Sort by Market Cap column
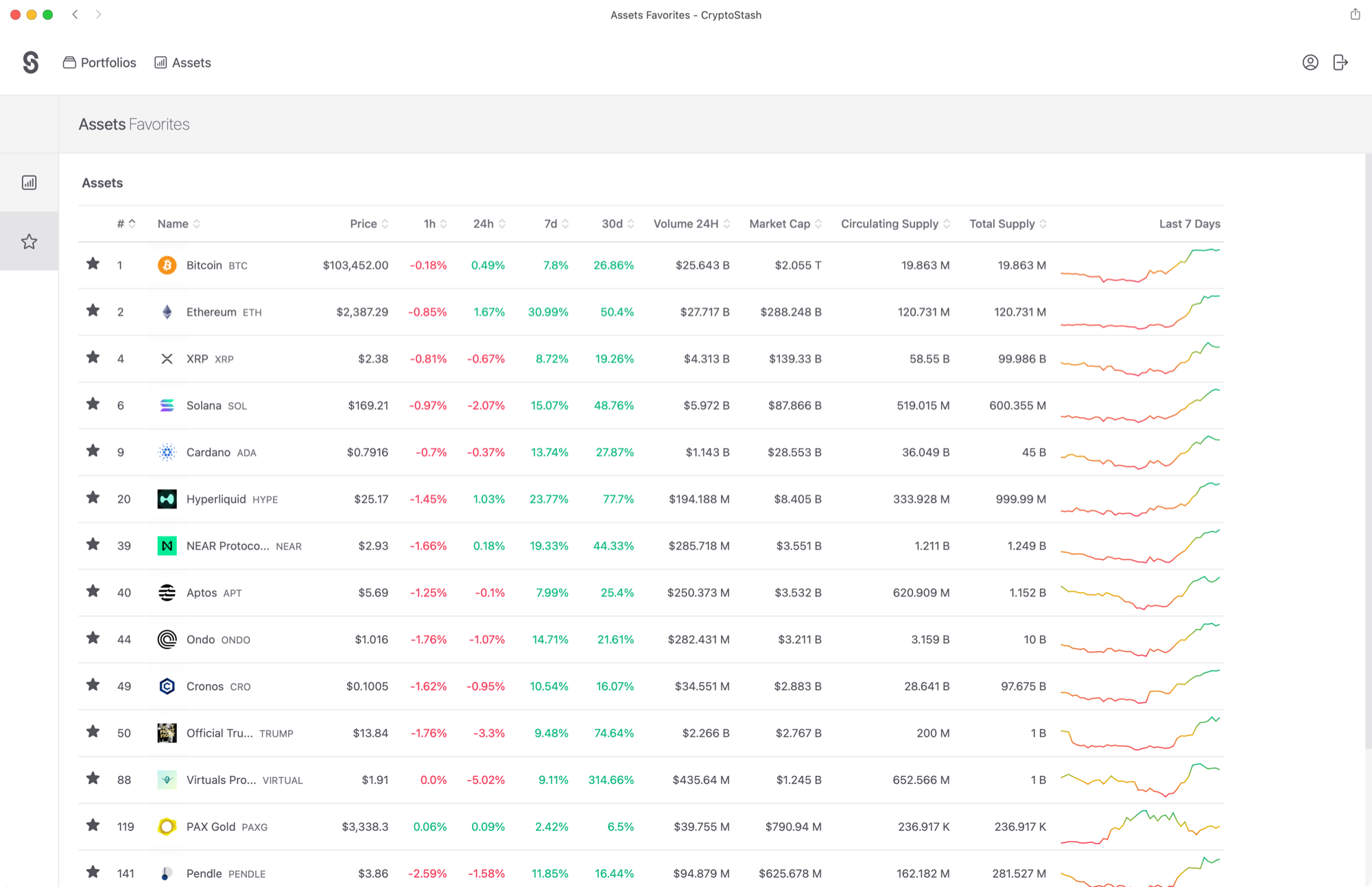This screenshot has width=1372, height=887. (x=785, y=224)
